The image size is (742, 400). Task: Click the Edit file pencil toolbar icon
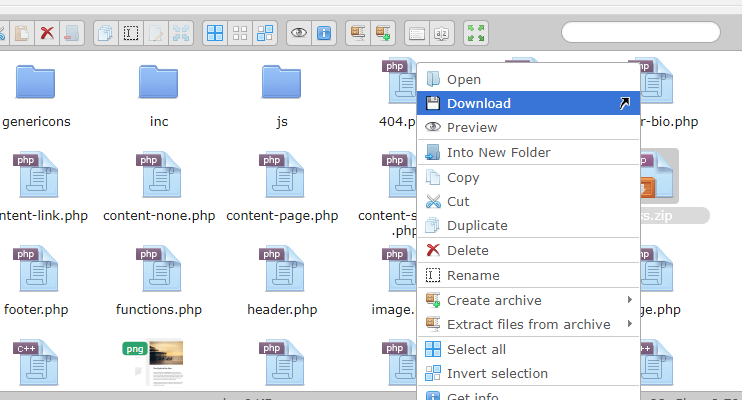pyautogui.click(x=156, y=33)
